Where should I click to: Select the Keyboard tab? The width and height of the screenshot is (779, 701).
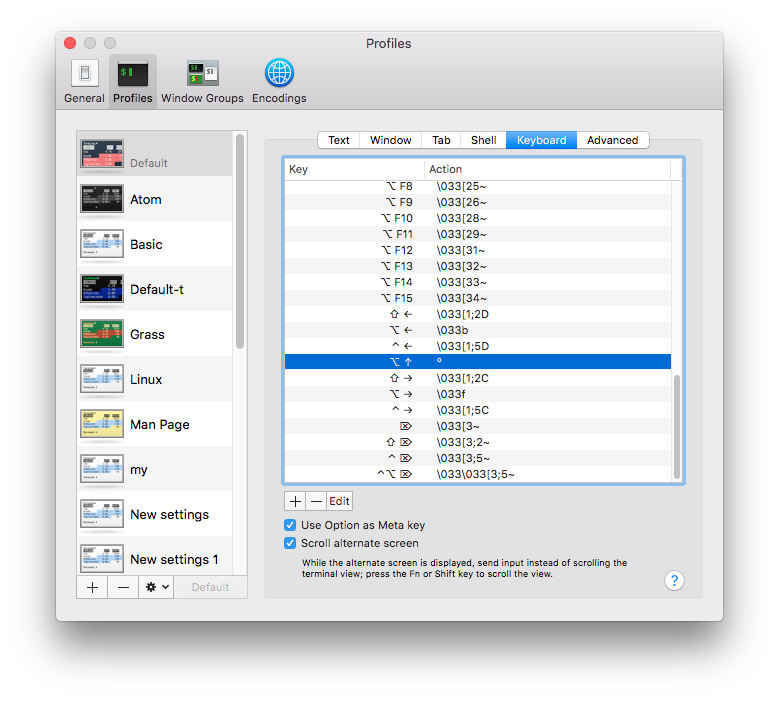pyautogui.click(x=542, y=140)
